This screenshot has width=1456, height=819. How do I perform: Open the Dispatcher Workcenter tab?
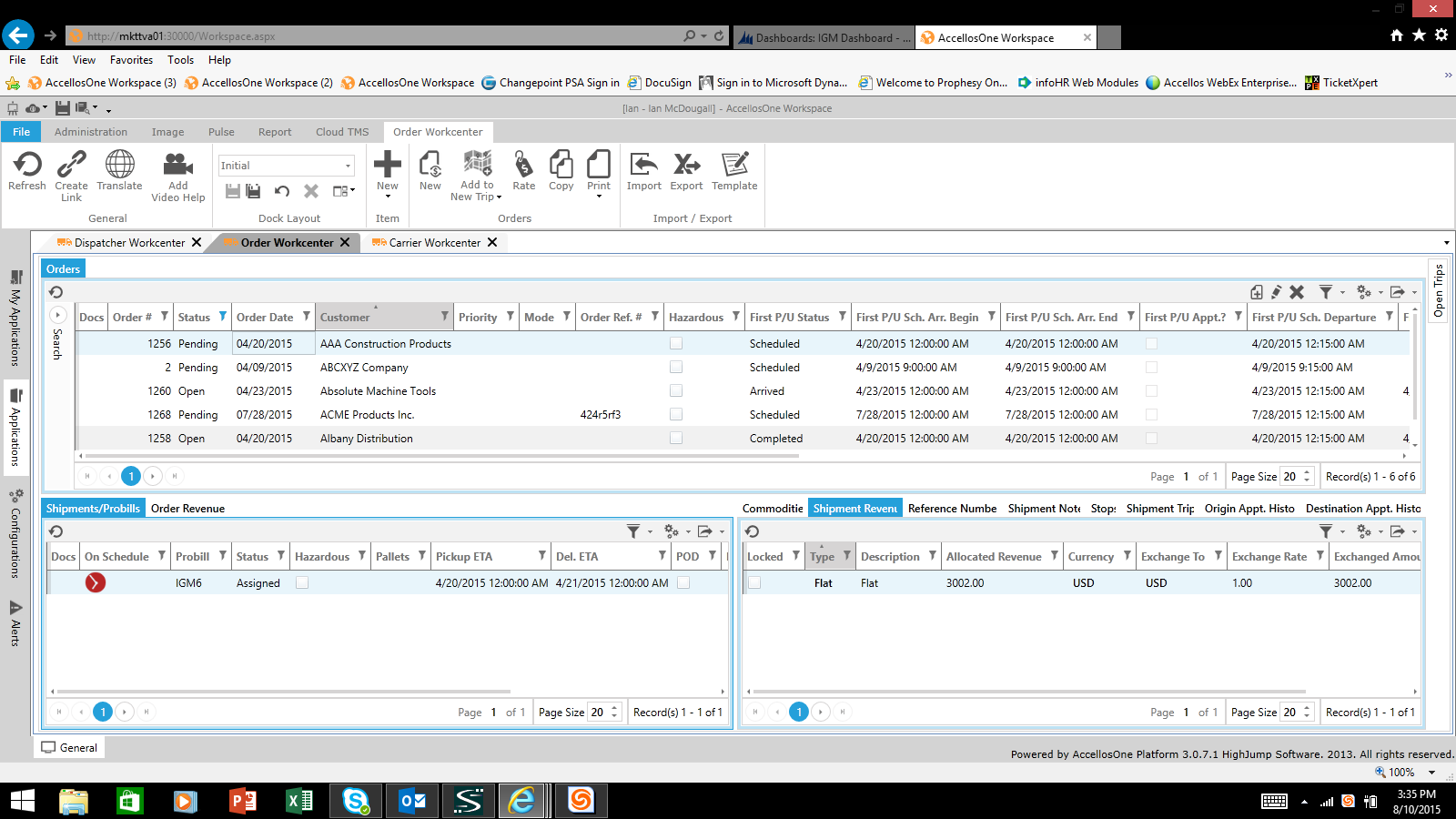(129, 243)
